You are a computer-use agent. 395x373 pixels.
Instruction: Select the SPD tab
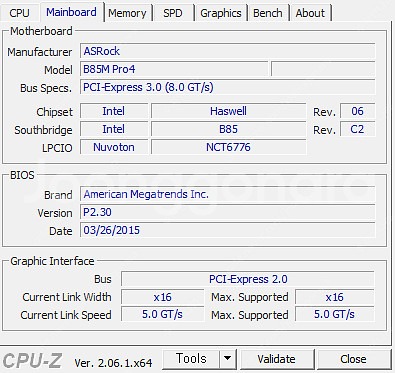click(173, 13)
